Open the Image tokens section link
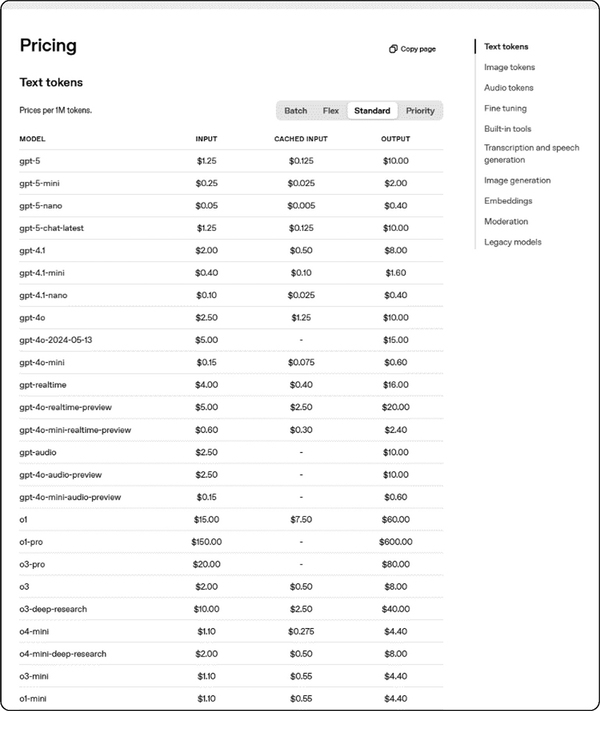Viewport: 600px width, 731px height. click(509, 67)
